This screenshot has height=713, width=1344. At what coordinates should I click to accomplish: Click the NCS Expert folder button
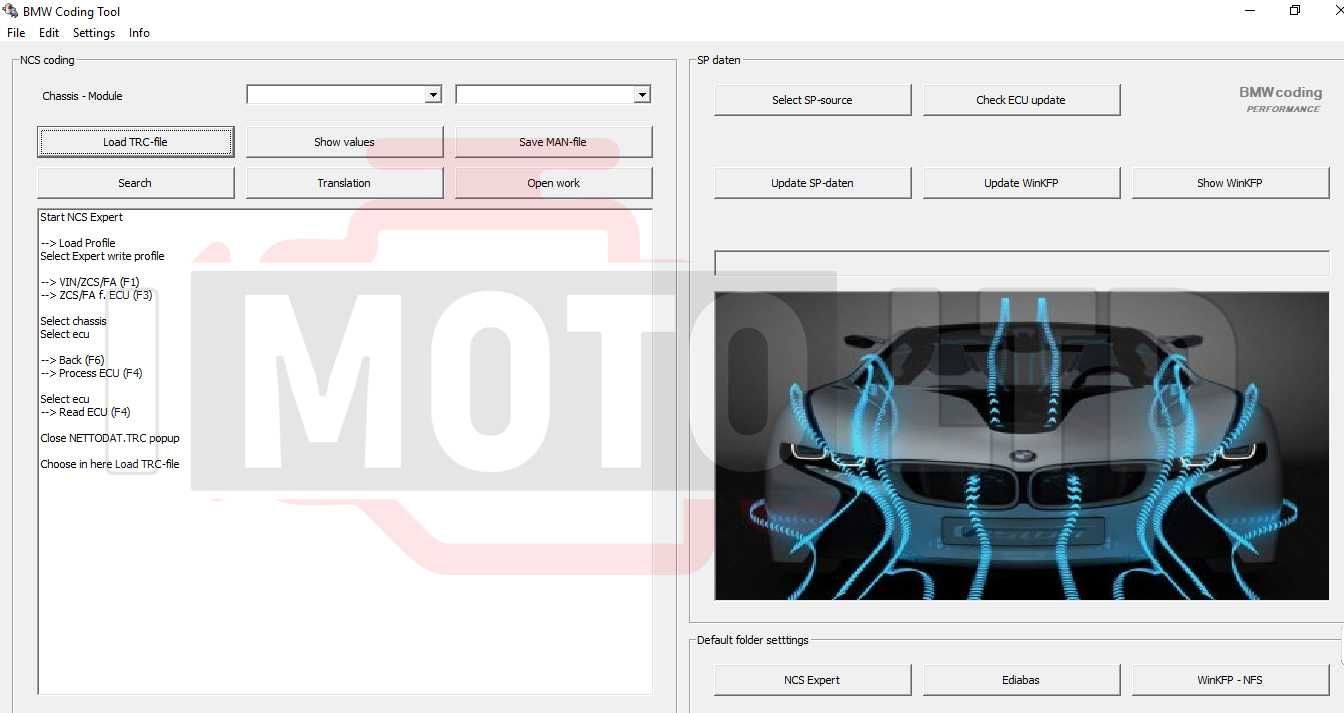(x=812, y=680)
